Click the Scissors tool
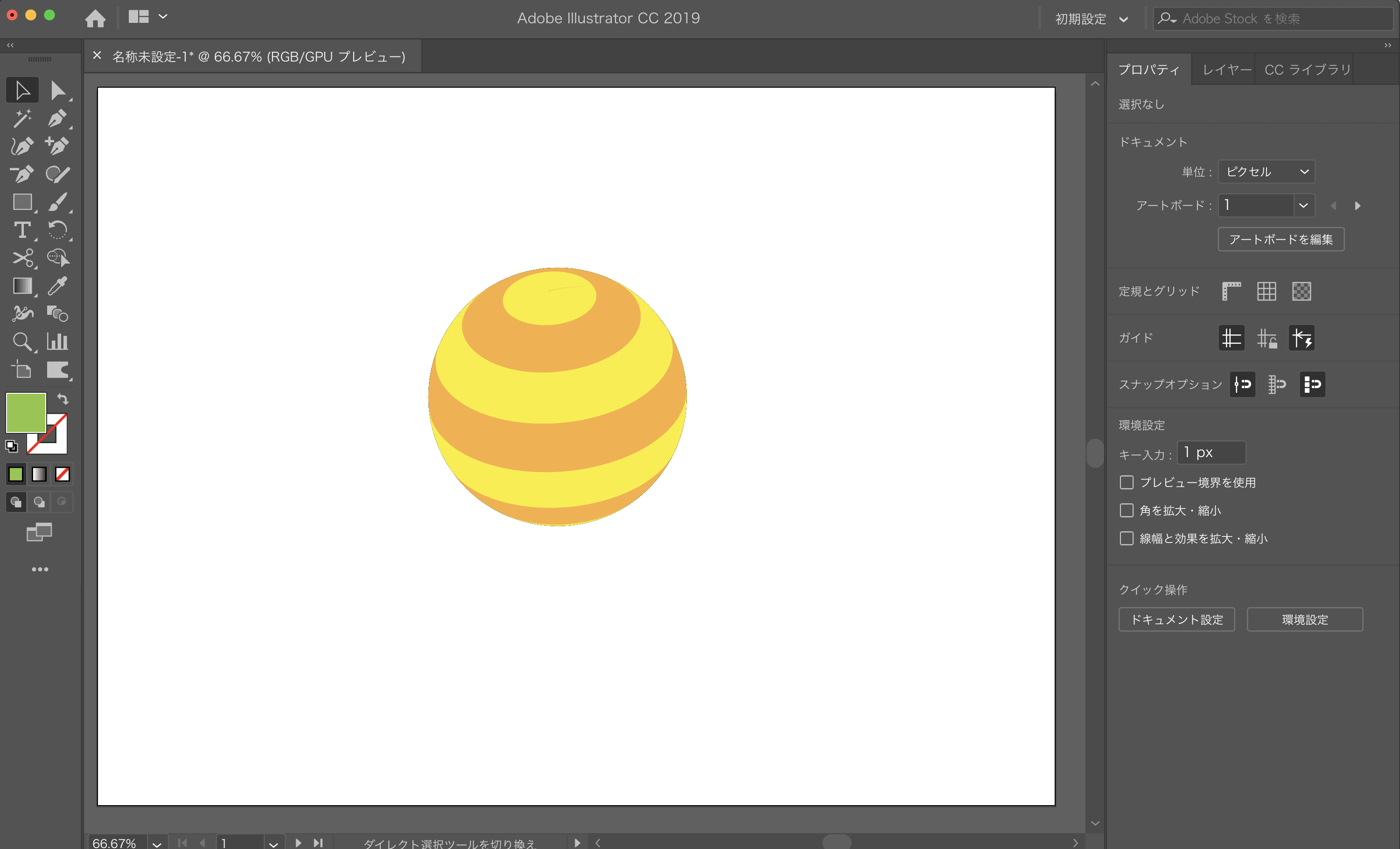This screenshot has width=1400, height=849. tap(22, 259)
